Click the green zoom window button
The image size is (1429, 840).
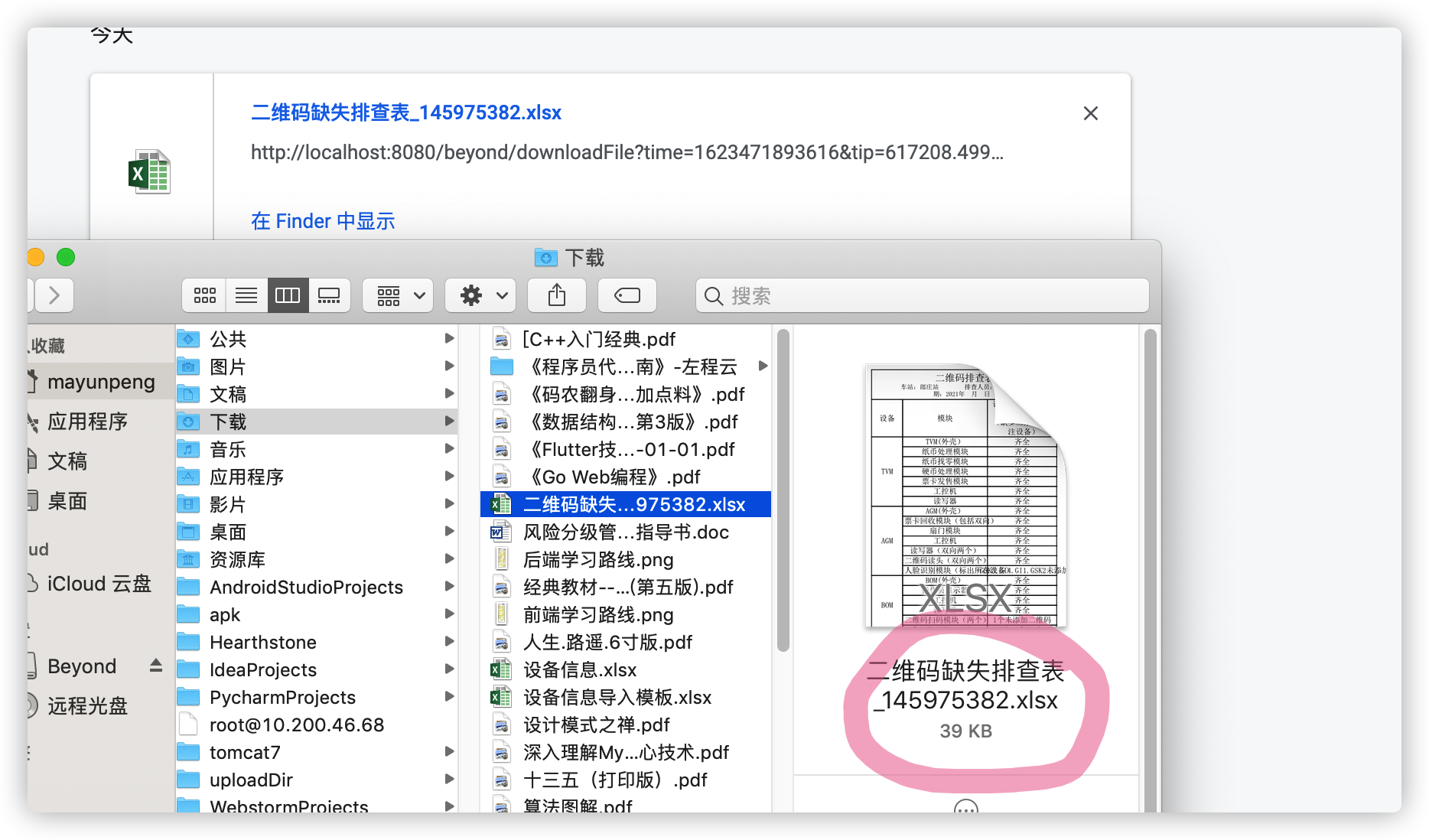point(66,258)
